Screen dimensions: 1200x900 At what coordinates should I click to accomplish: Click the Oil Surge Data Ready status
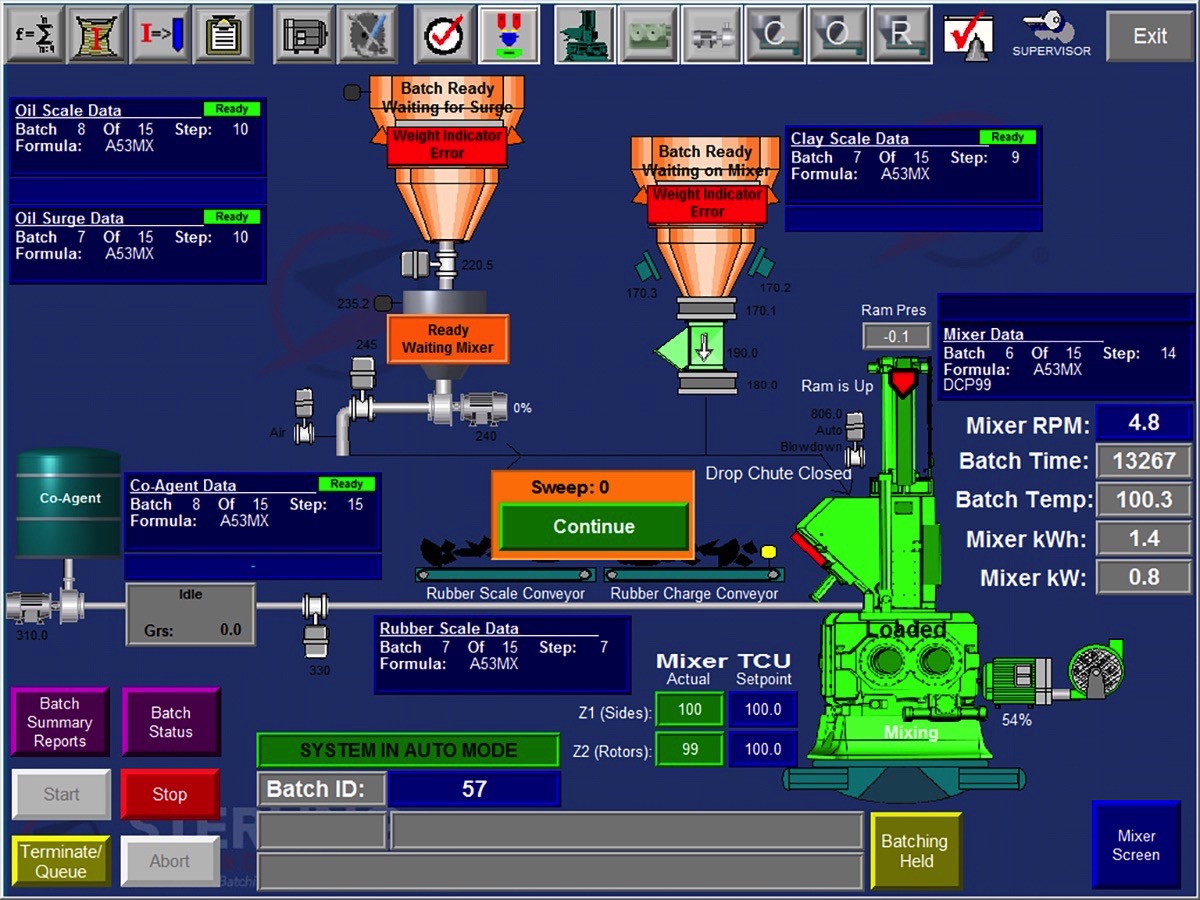[231, 216]
